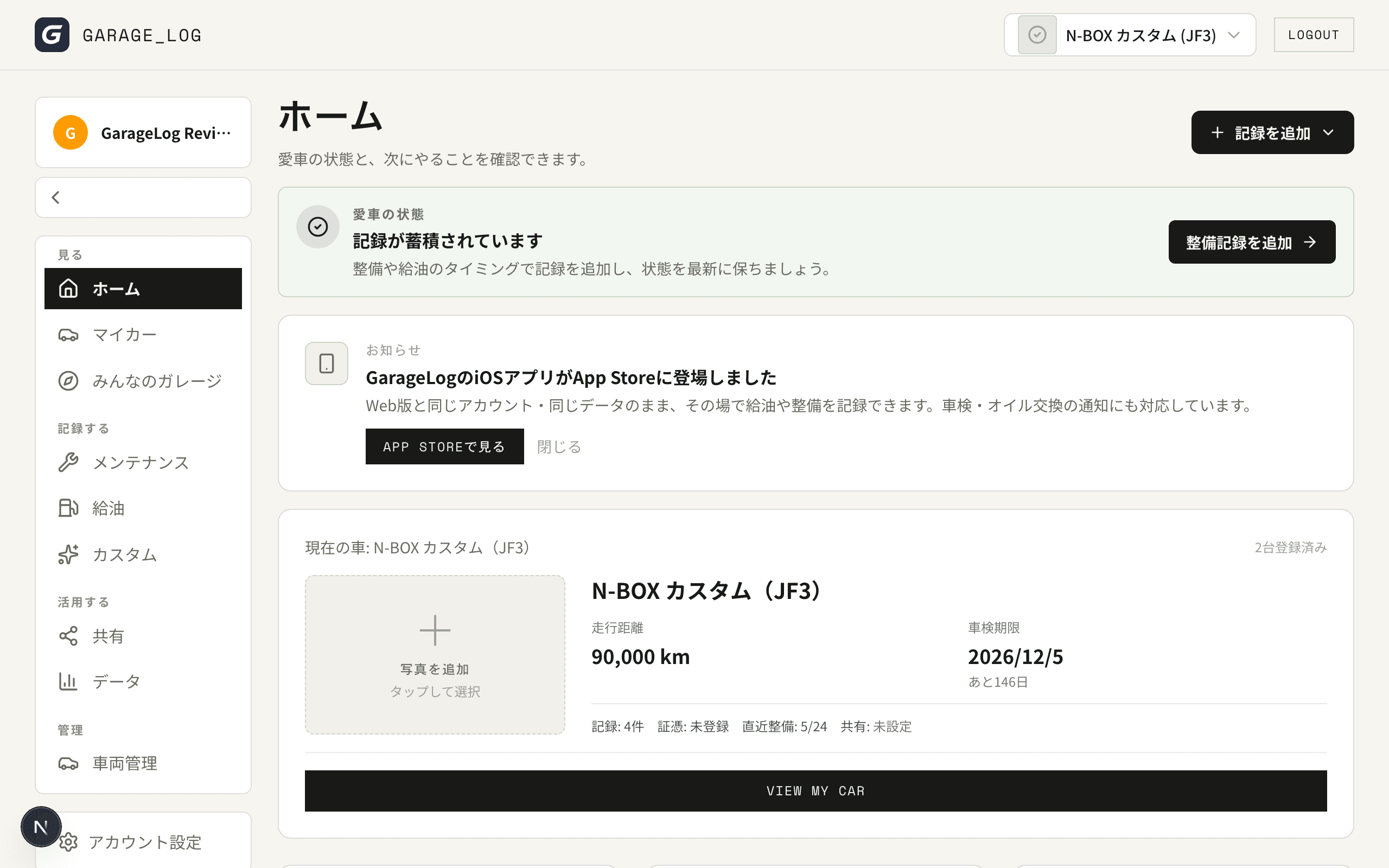1389x868 pixels.
Task: Click the 2026/12/5 車検期限 value
Action: coord(1015,657)
